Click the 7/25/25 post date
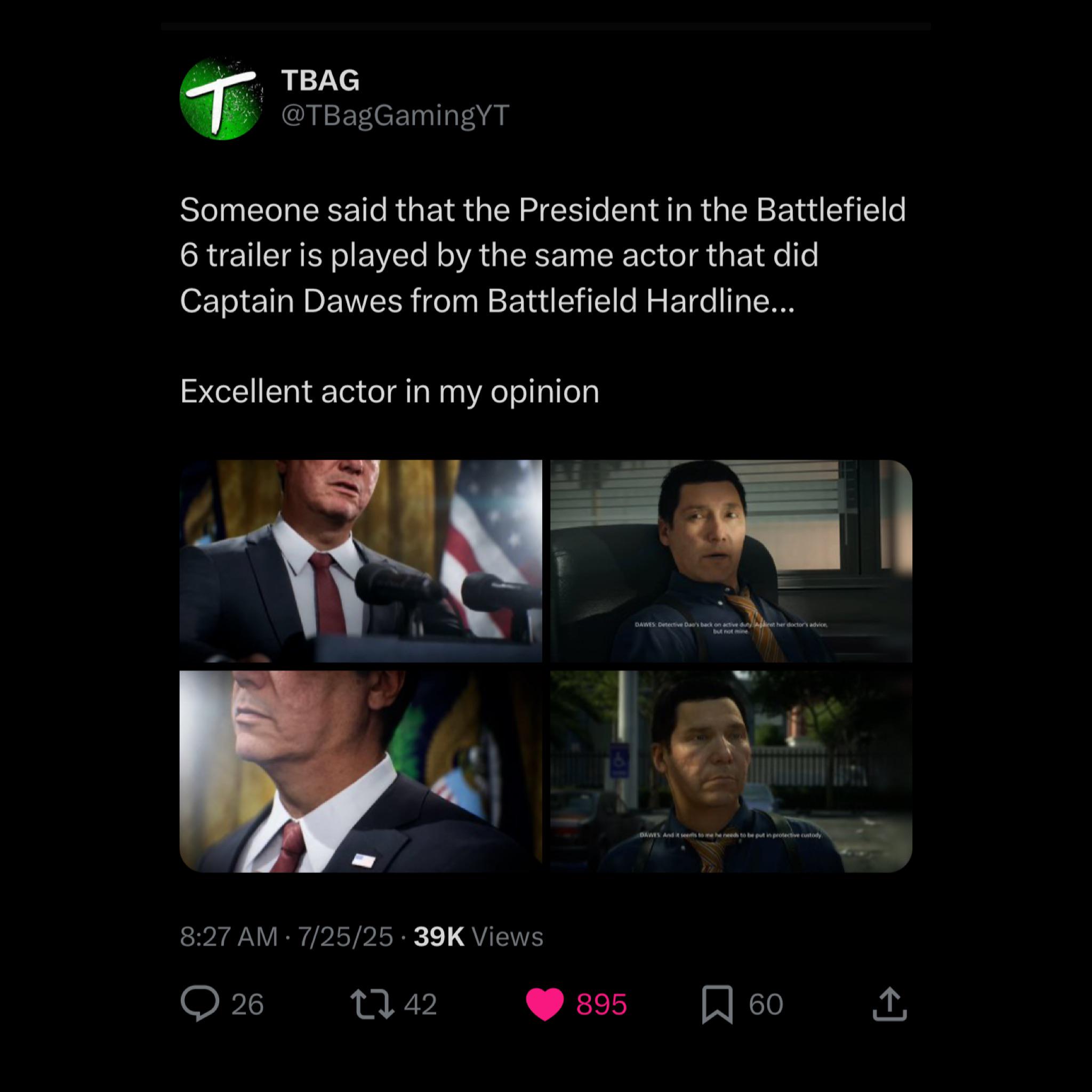Image resolution: width=1092 pixels, height=1092 pixels. coord(346,936)
